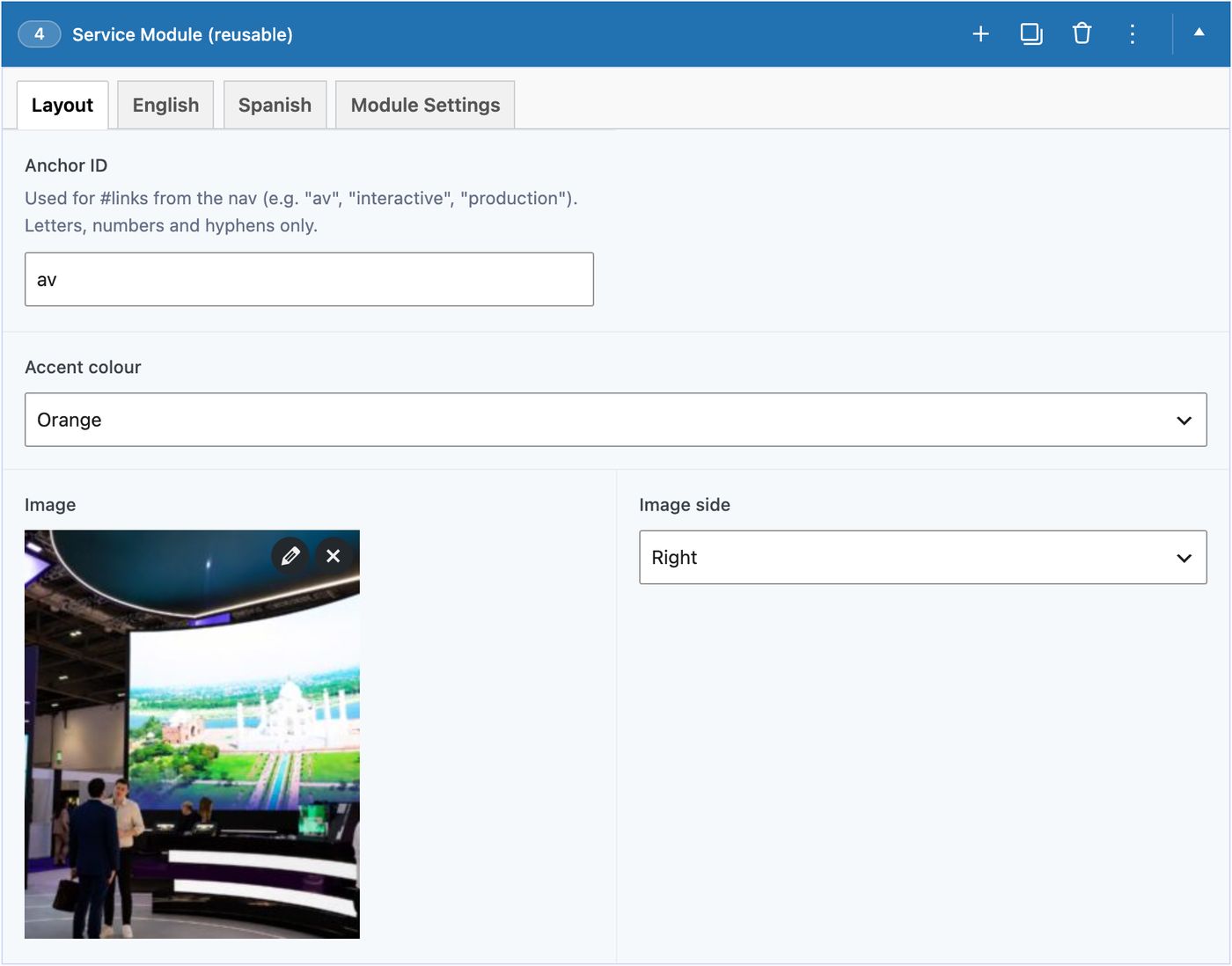Screen dimensions: 1232x966
Task: Delete the Service Module with trash icon
Action: (1082, 34)
